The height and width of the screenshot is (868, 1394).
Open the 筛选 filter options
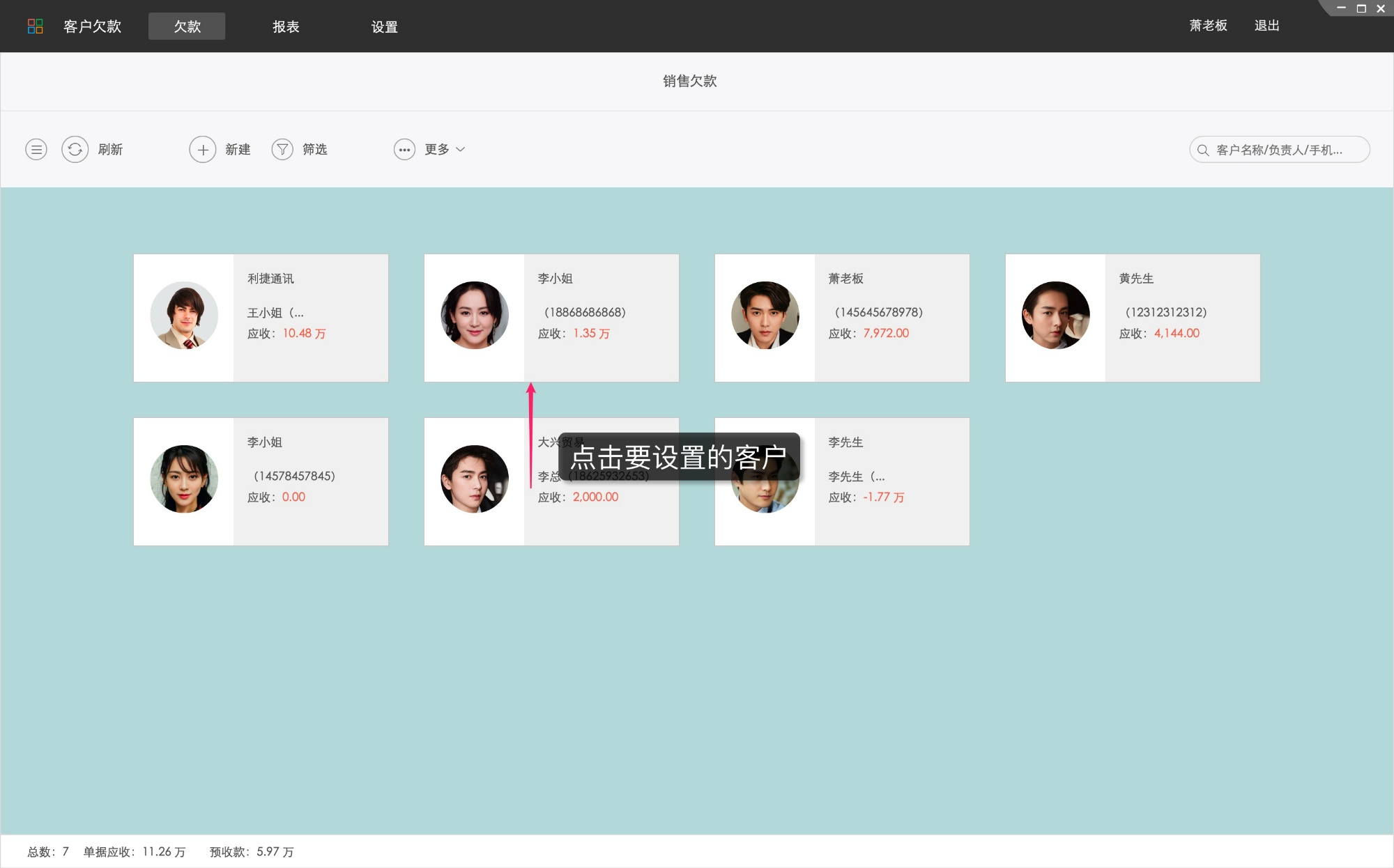click(x=314, y=149)
